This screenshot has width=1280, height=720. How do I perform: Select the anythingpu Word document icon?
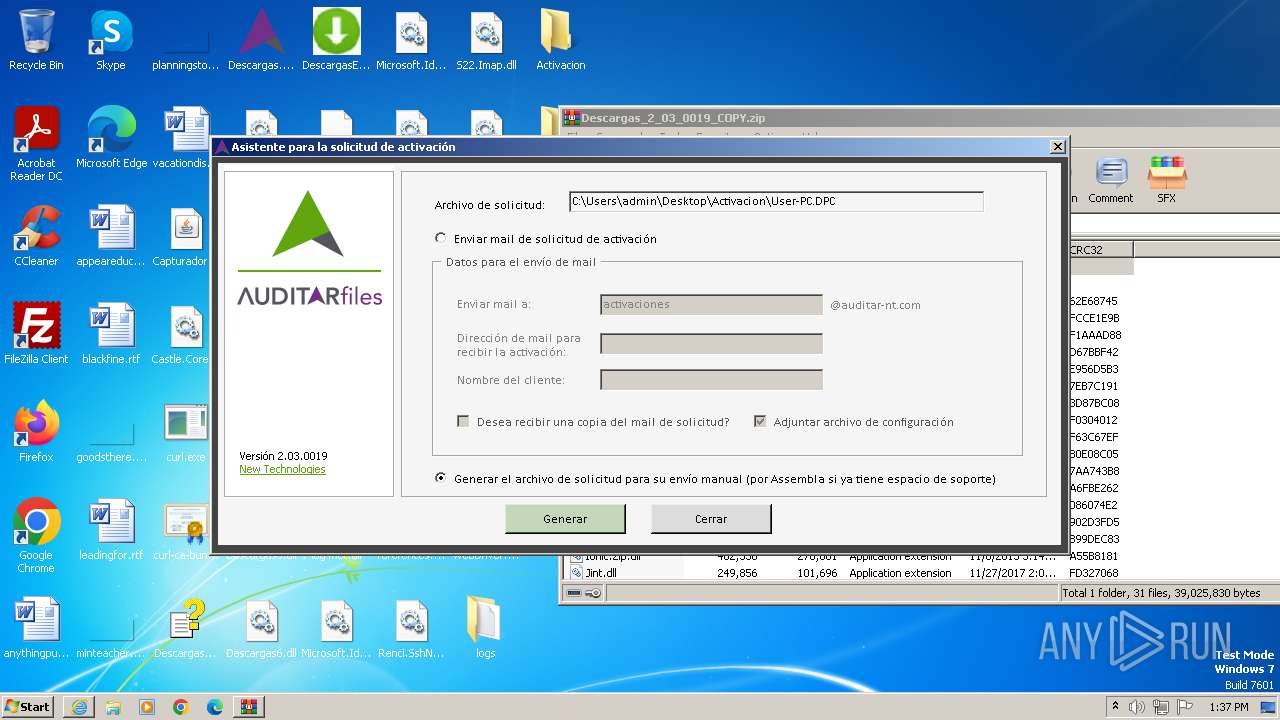point(36,628)
